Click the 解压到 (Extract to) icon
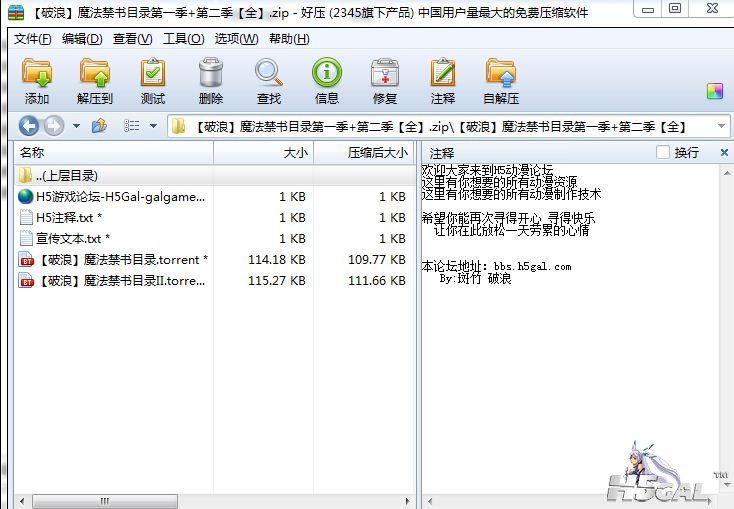Screen dimensions: 734x509 tap(95, 81)
